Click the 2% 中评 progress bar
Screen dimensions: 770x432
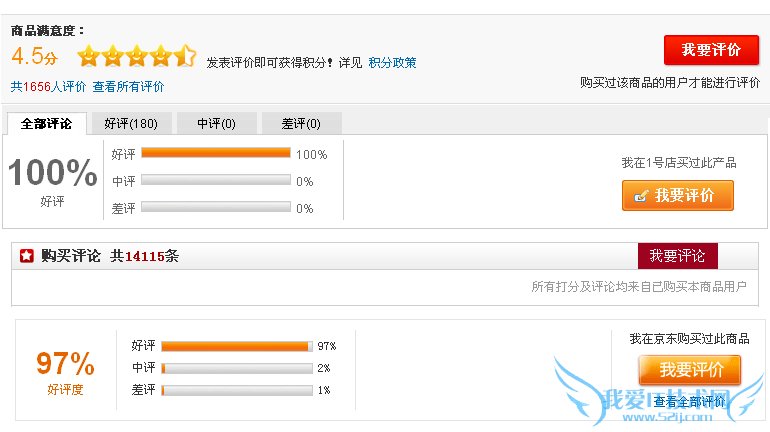coord(236,368)
